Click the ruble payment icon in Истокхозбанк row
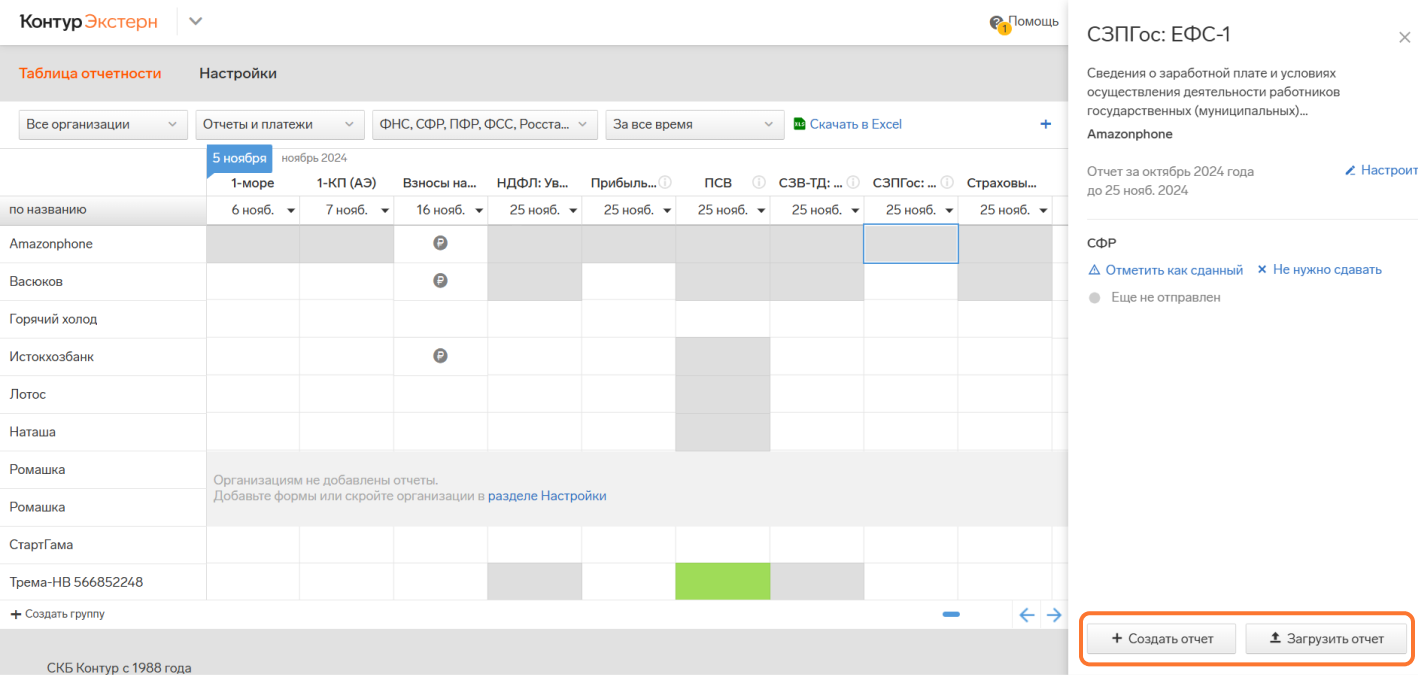1418x675 pixels. (440, 356)
